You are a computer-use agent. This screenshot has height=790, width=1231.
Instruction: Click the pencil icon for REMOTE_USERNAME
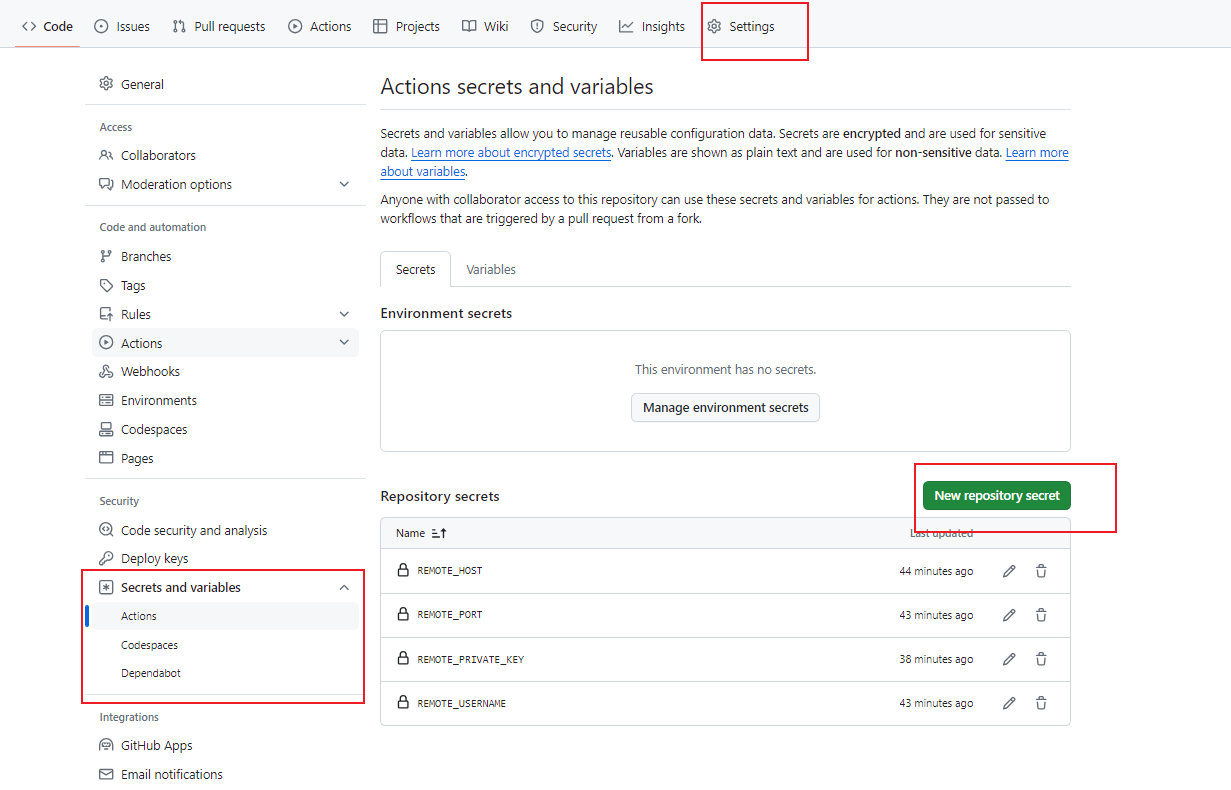pyautogui.click(x=1009, y=703)
